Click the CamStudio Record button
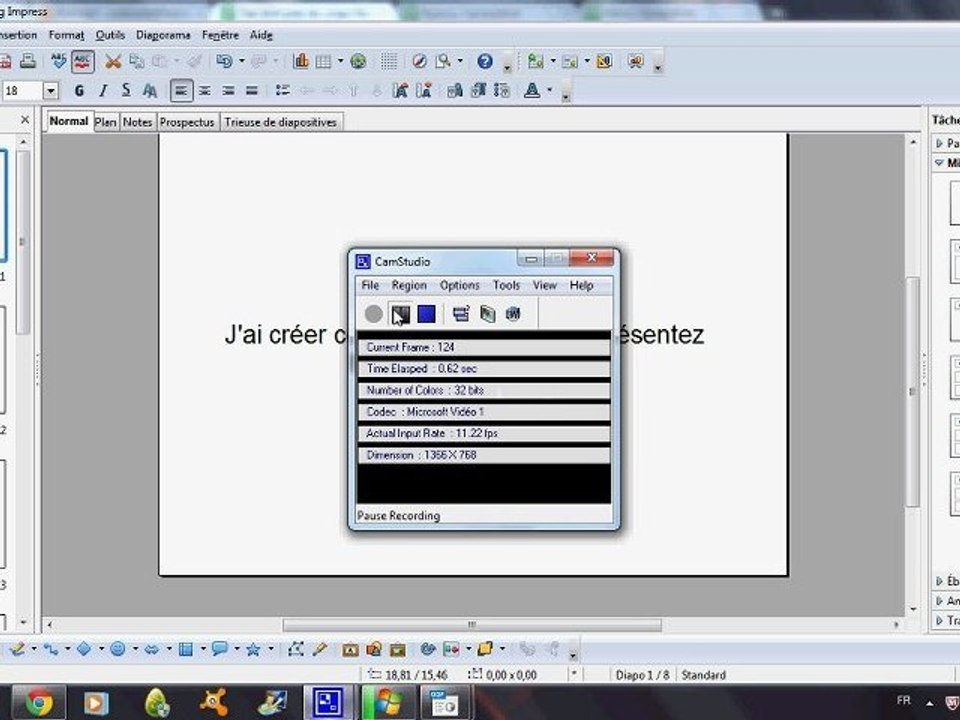Screen dimensions: 960x720 [x=373, y=314]
